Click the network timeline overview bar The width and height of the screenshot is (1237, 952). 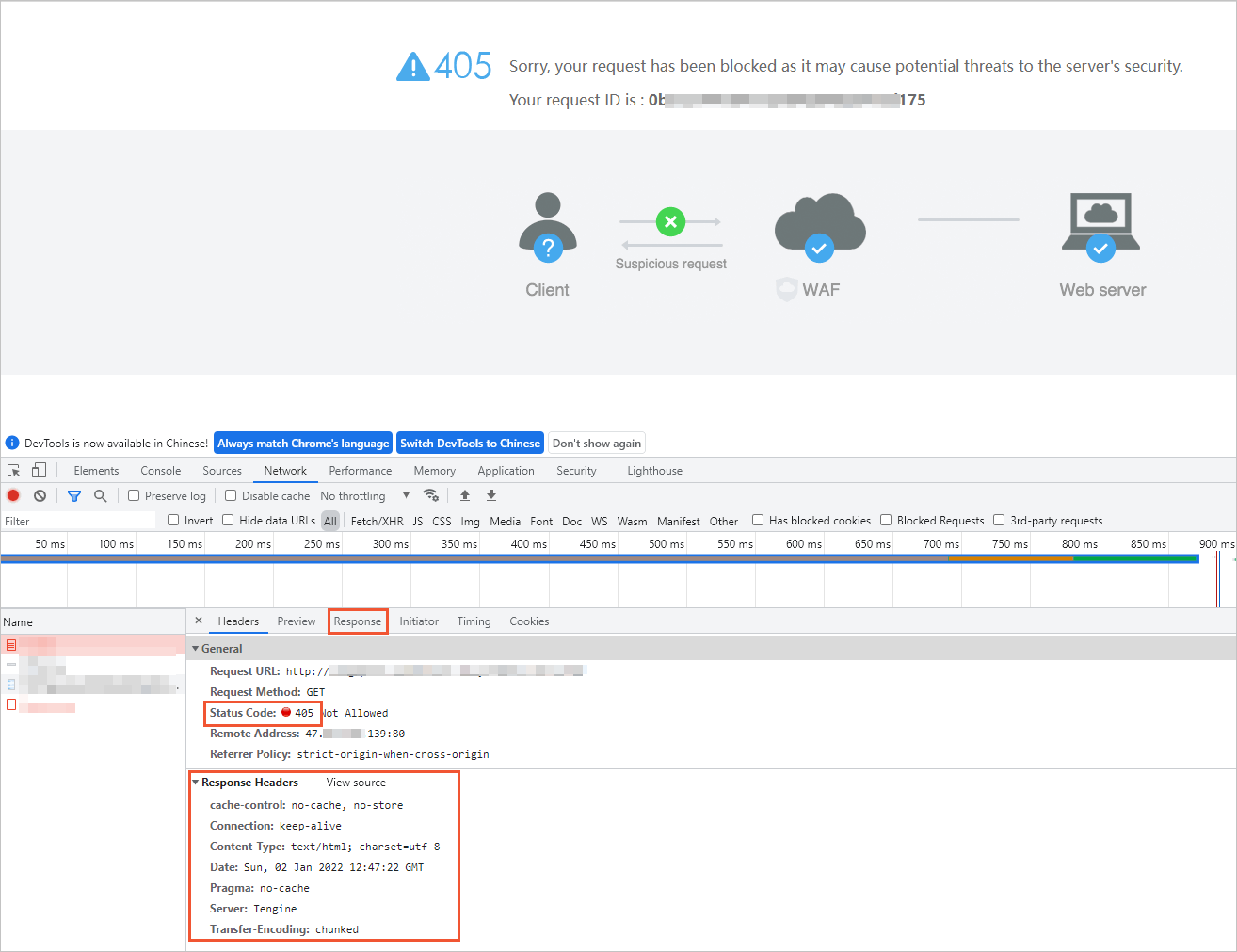tap(600, 558)
